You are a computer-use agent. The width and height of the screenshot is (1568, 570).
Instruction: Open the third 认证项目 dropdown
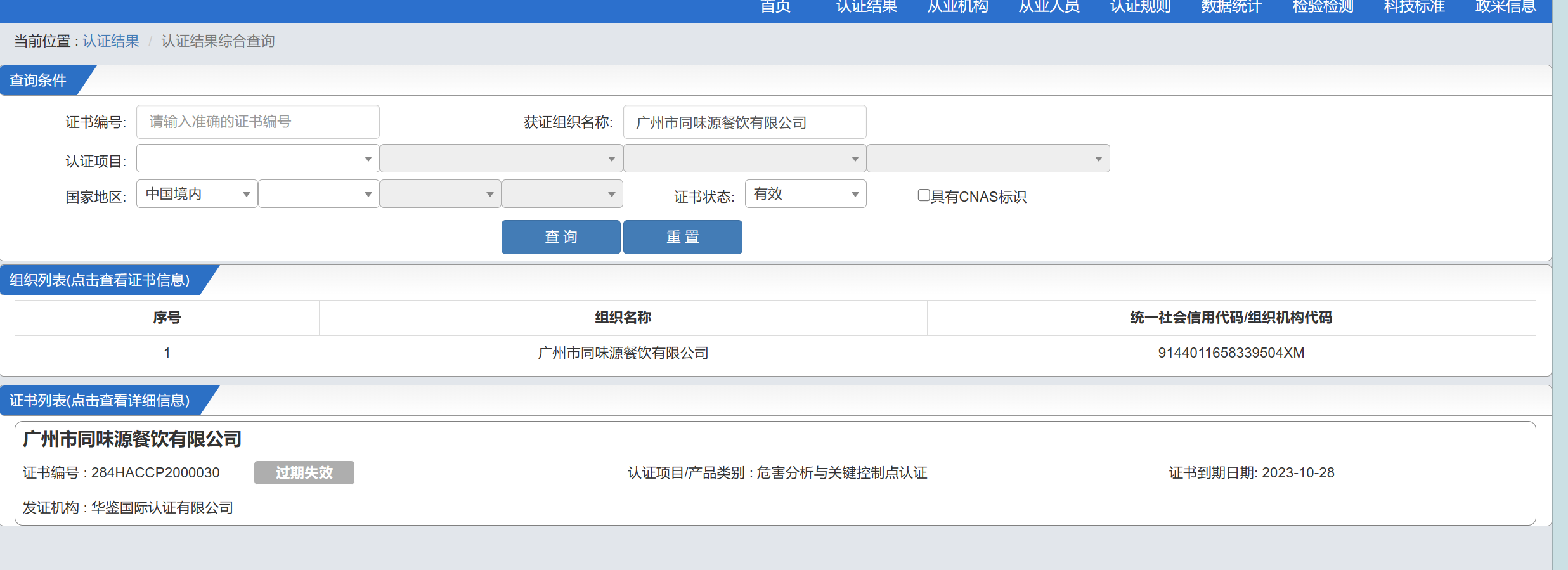tap(744, 159)
